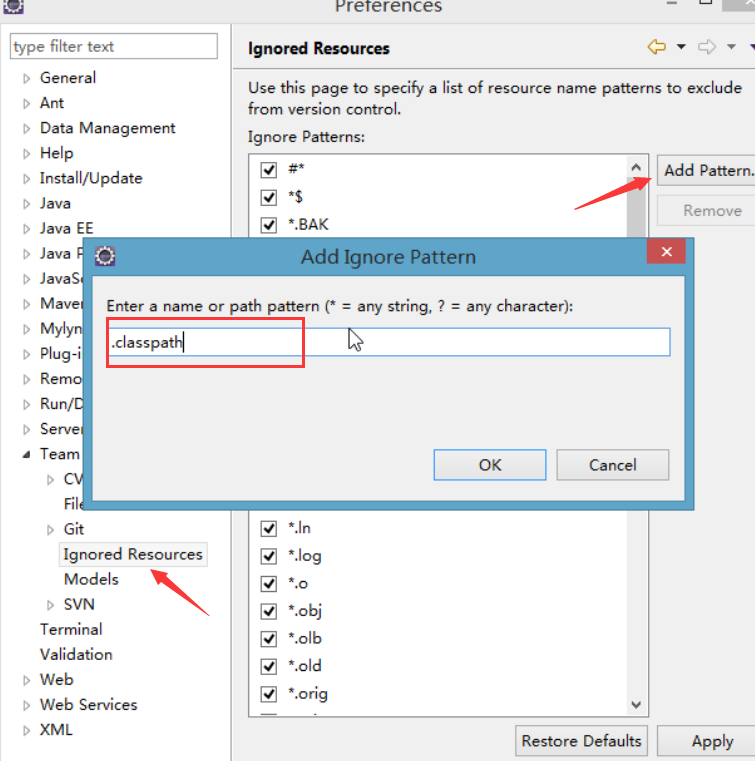Expand the Web Services node

tap(26, 705)
